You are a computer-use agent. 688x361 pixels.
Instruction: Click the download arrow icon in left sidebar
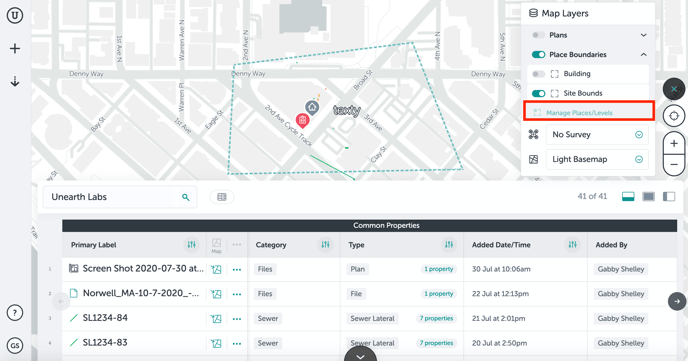click(15, 82)
